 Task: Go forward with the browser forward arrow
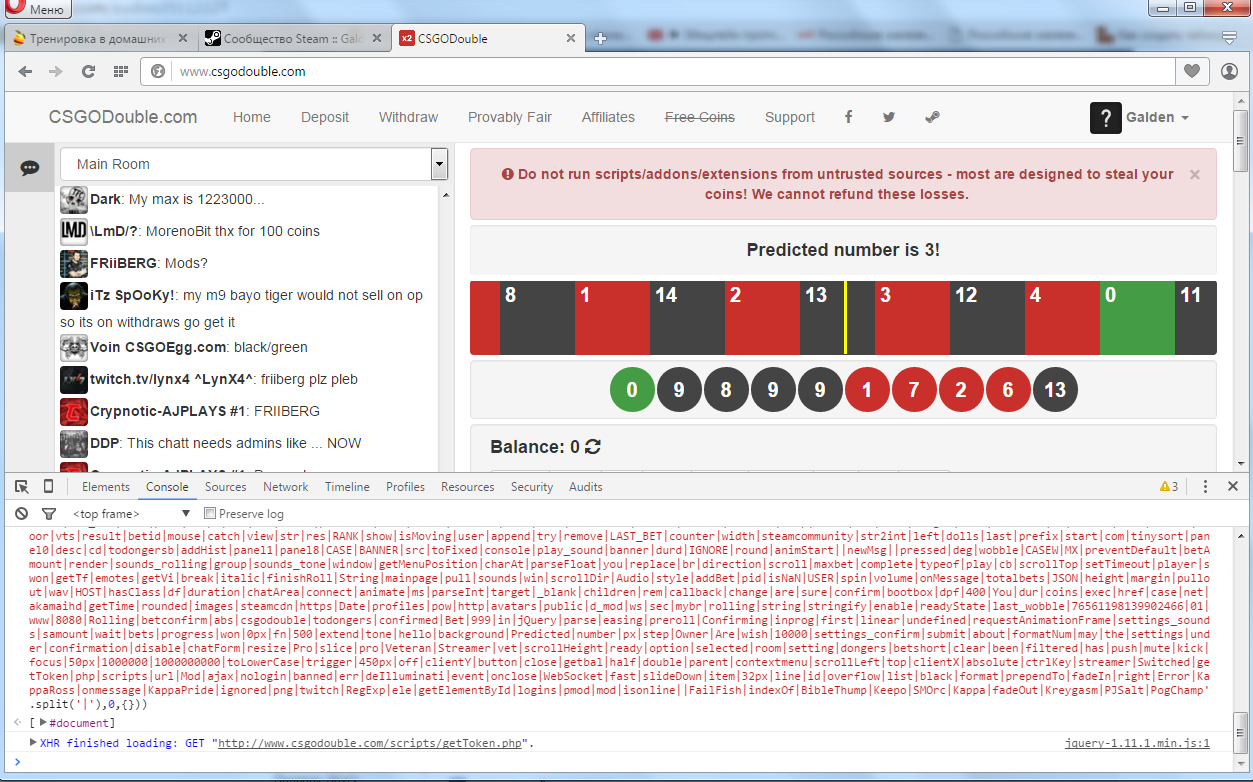(56, 72)
